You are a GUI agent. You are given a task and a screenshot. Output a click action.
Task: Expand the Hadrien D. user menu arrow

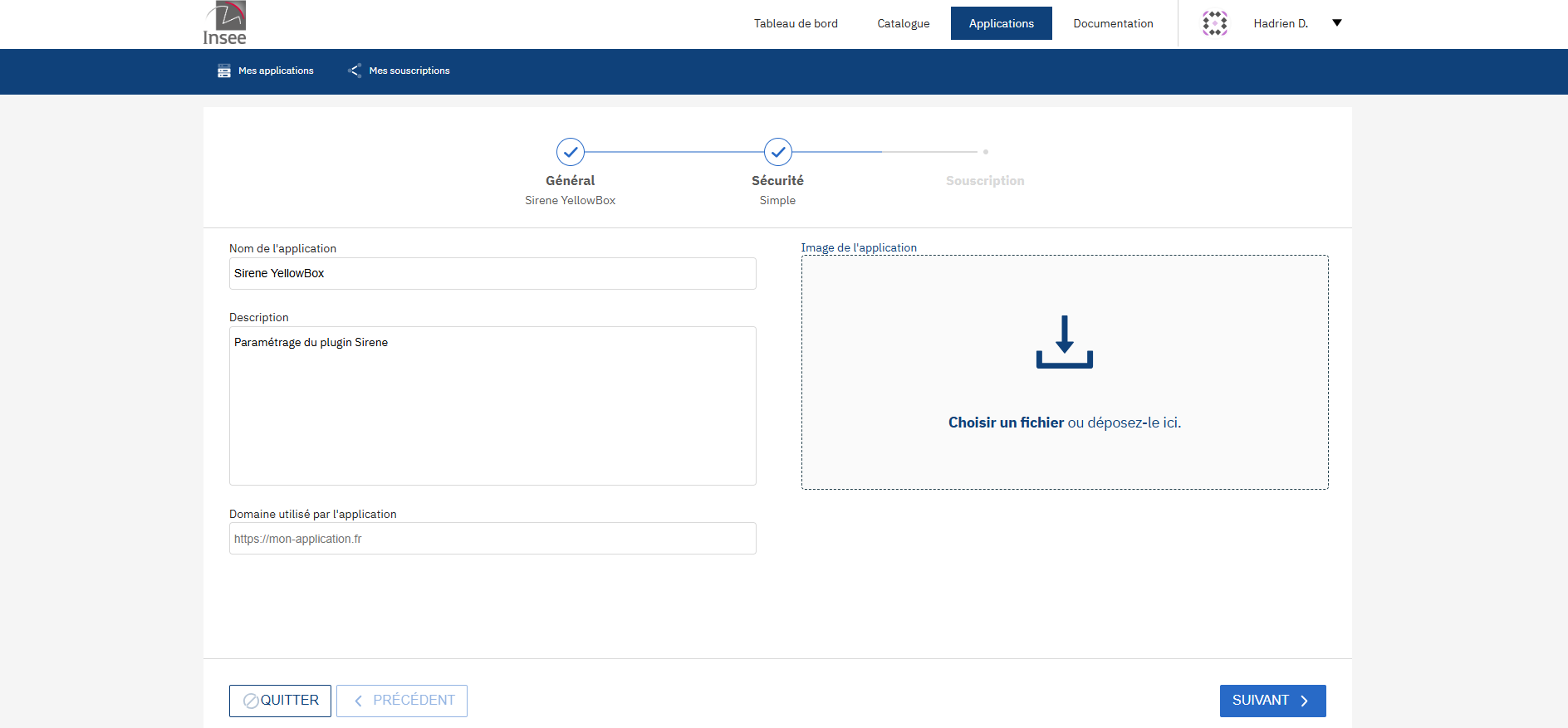pos(1336,23)
